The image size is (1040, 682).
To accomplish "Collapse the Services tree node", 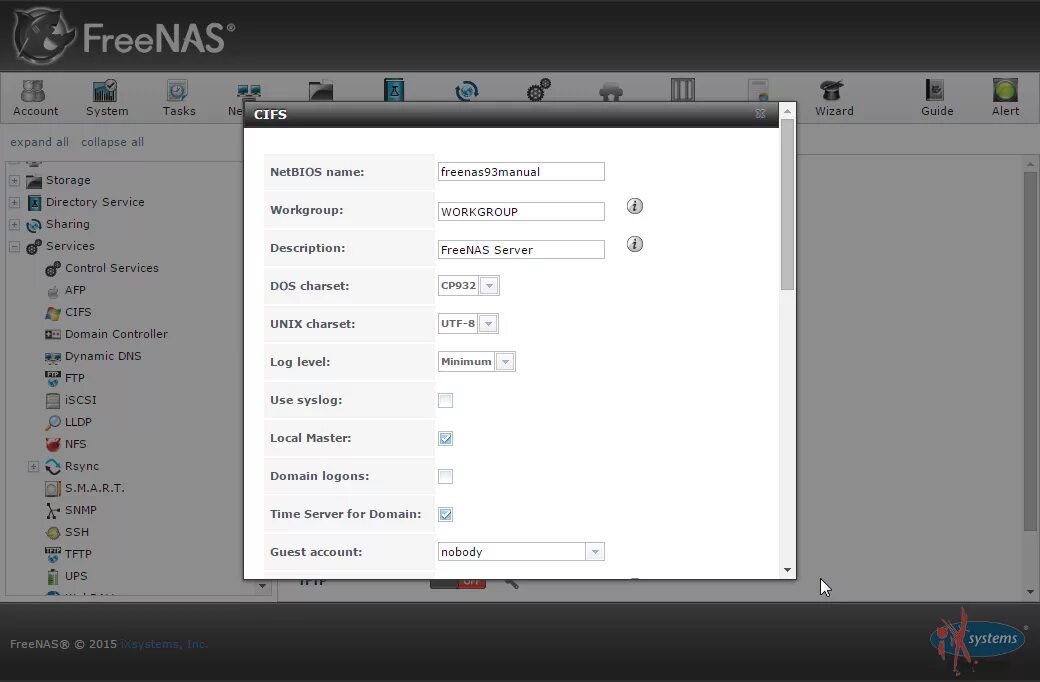I will pos(14,246).
